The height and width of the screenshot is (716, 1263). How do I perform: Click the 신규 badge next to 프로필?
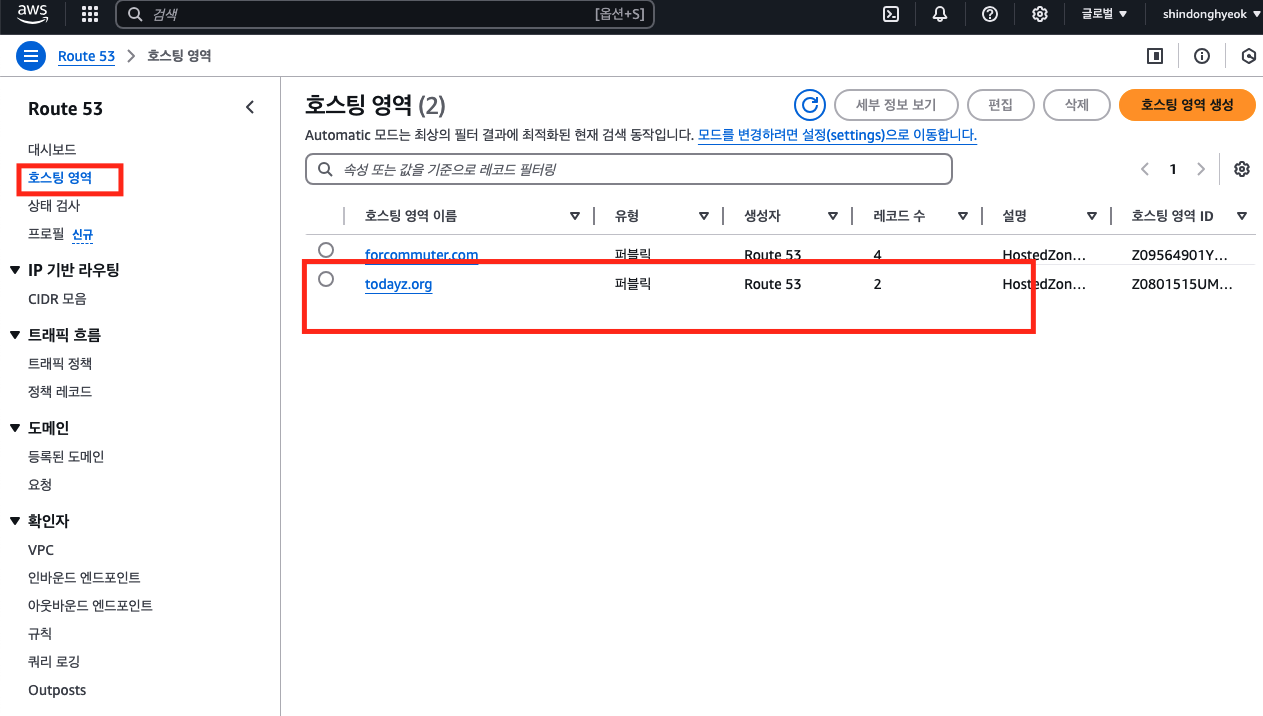tap(83, 234)
